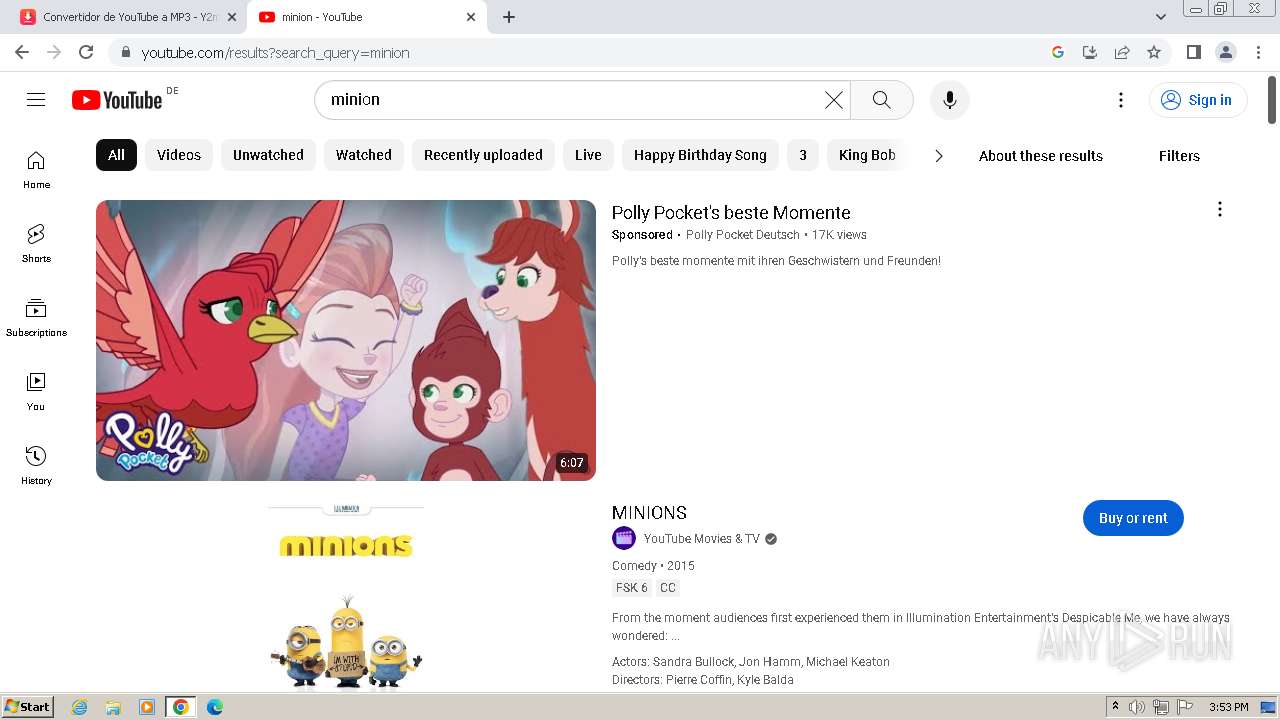This screenshot has height=720, width=1280.
Task: Click the Sign in button
Action: (1198, 100)
